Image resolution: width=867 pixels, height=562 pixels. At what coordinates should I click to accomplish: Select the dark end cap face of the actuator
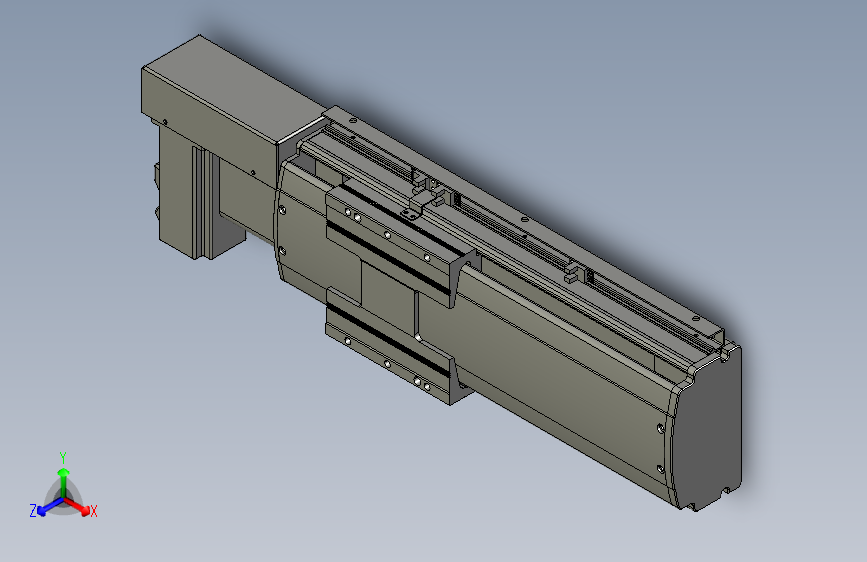[x=710, y=429]
